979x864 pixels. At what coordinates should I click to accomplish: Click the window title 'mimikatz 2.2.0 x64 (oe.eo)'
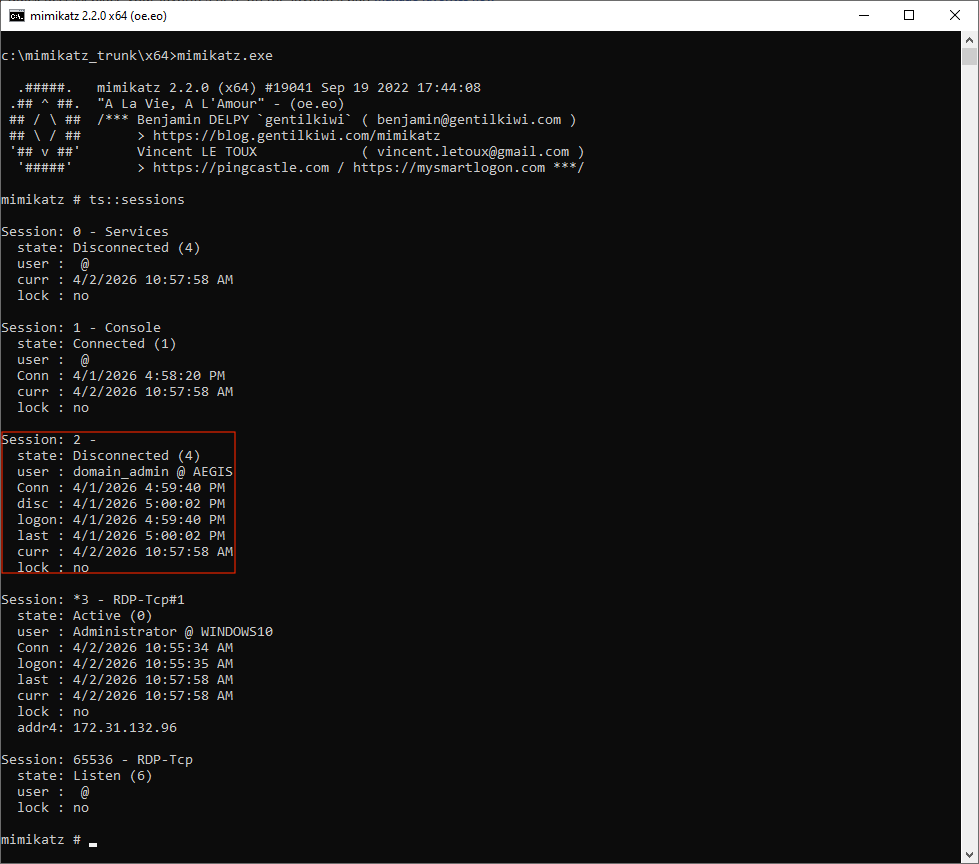tap(99, 16)
